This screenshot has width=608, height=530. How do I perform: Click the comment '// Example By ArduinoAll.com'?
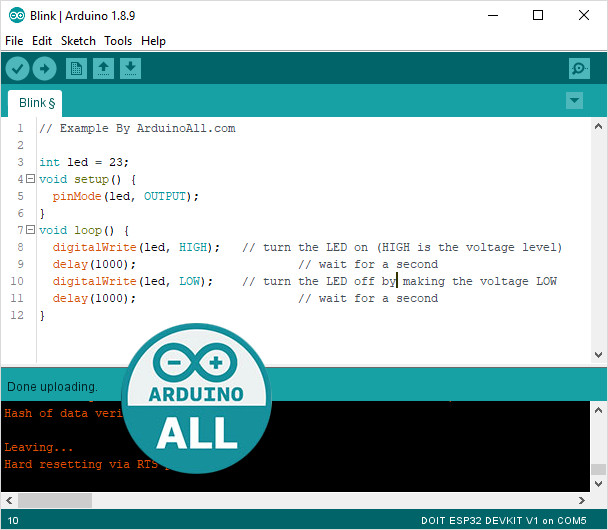tap(137, 128)
